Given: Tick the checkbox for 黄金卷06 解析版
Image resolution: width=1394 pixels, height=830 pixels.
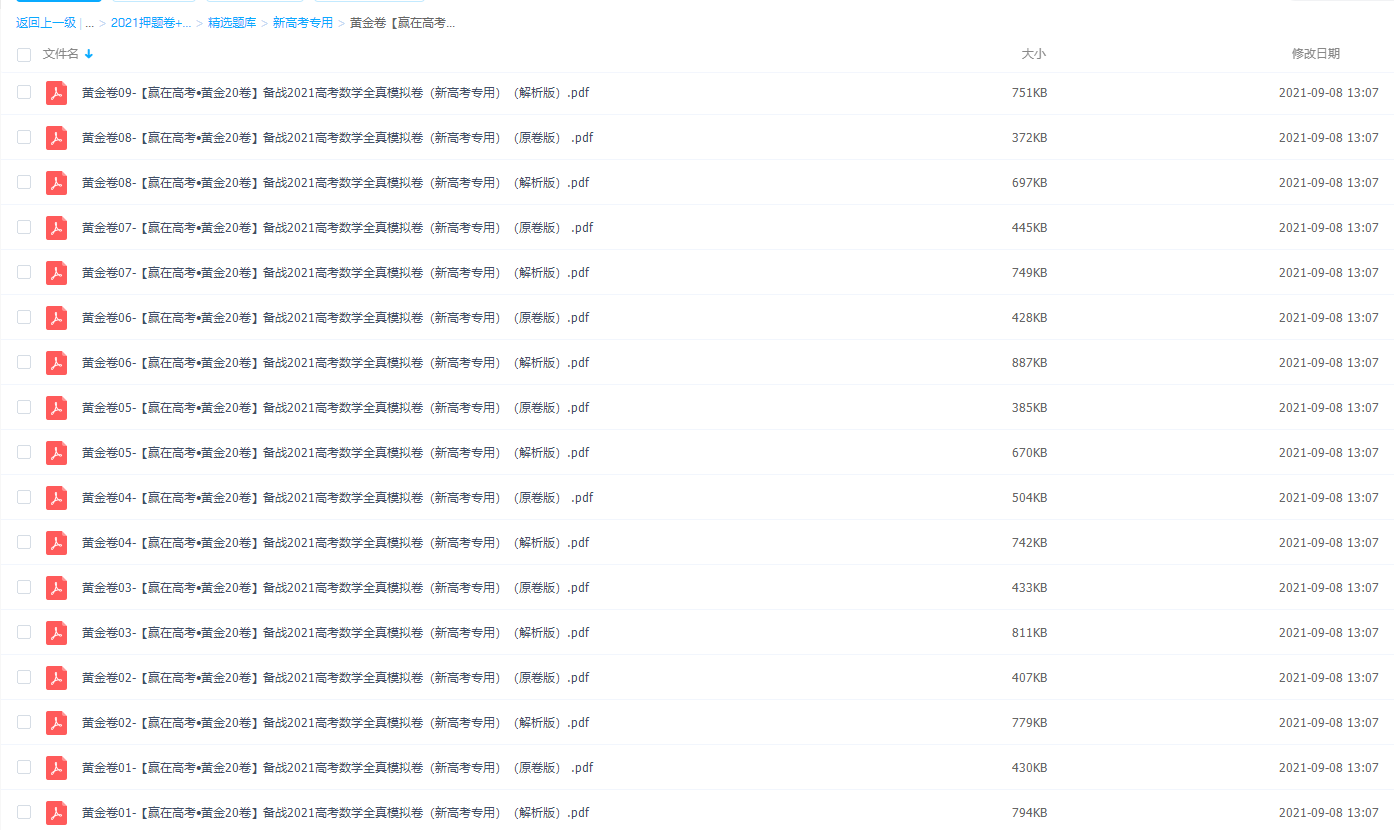Looking at the screenshot, I should (x=24, y=362).
